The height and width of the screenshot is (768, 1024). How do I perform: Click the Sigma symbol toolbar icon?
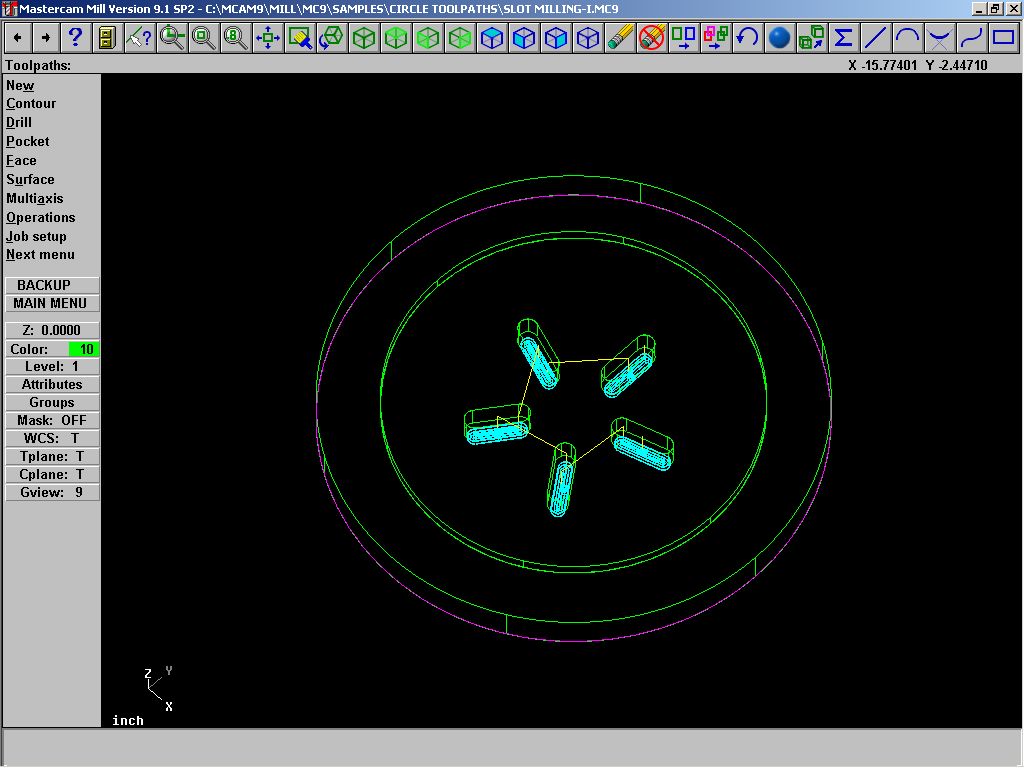[844, 38]
